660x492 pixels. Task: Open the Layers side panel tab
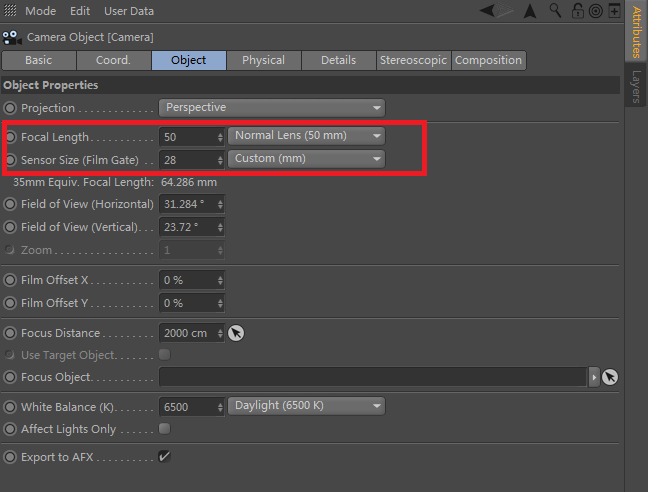click(637, 87)
